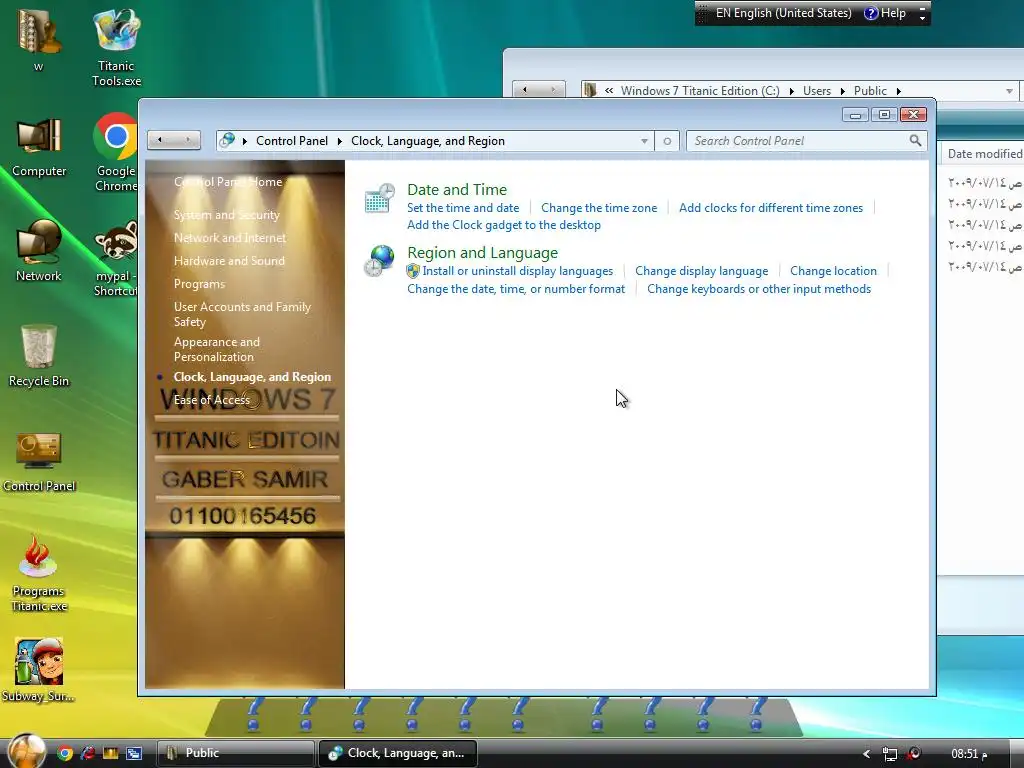Viewport: 1024px width, 768px height.
Task: Select the Computer desktop icon
Action: pyautogui.click(x=39, y=148)
